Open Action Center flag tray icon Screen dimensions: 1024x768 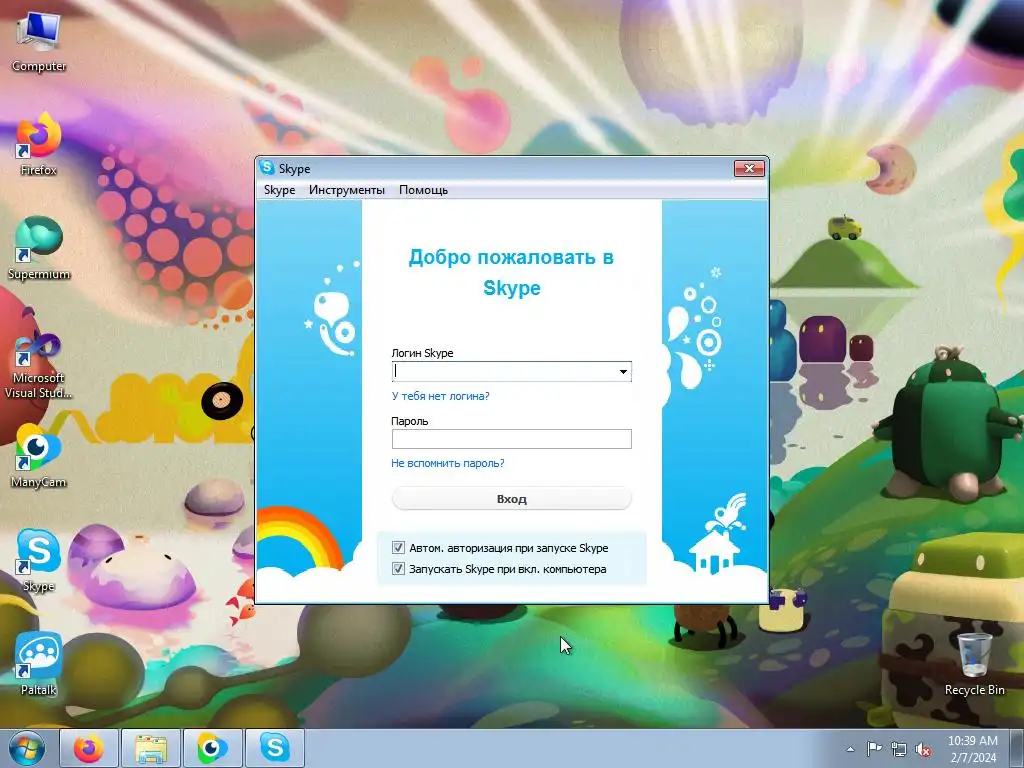[874, 749]
